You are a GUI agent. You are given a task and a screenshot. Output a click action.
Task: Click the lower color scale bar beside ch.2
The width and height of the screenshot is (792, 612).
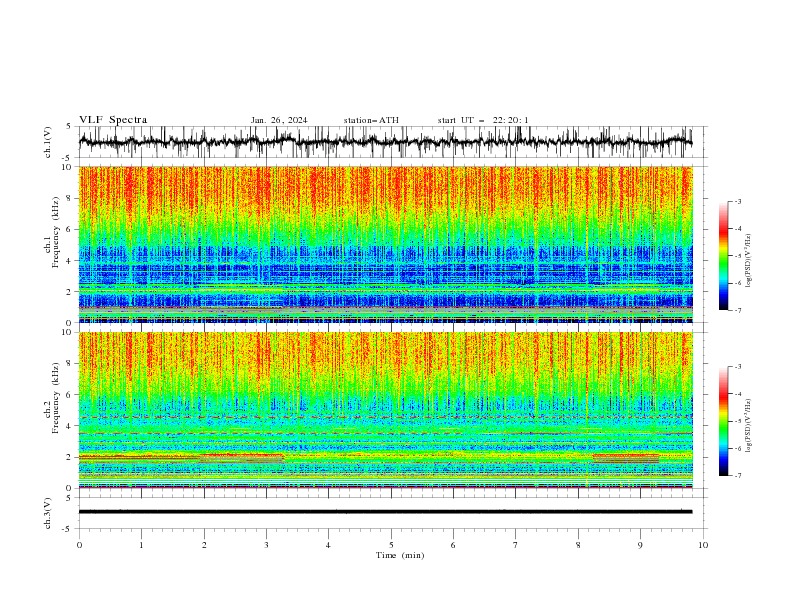[723, 421]
